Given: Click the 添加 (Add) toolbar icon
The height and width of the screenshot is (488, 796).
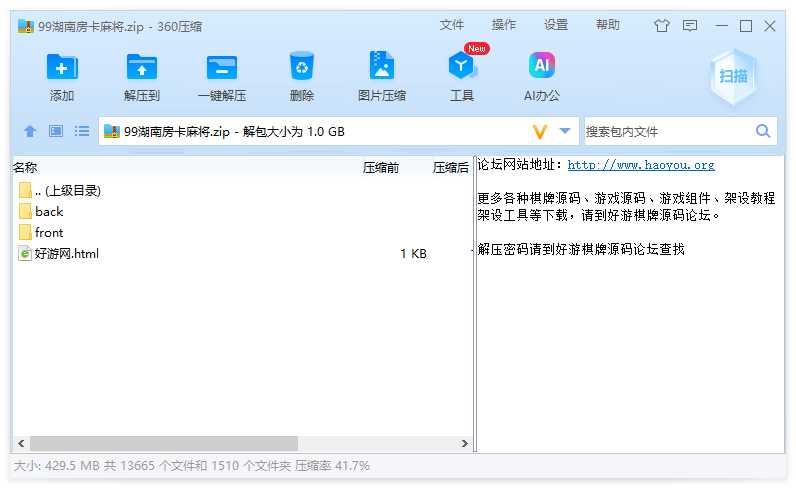Looking at the screenshot, I should (62, 67).
